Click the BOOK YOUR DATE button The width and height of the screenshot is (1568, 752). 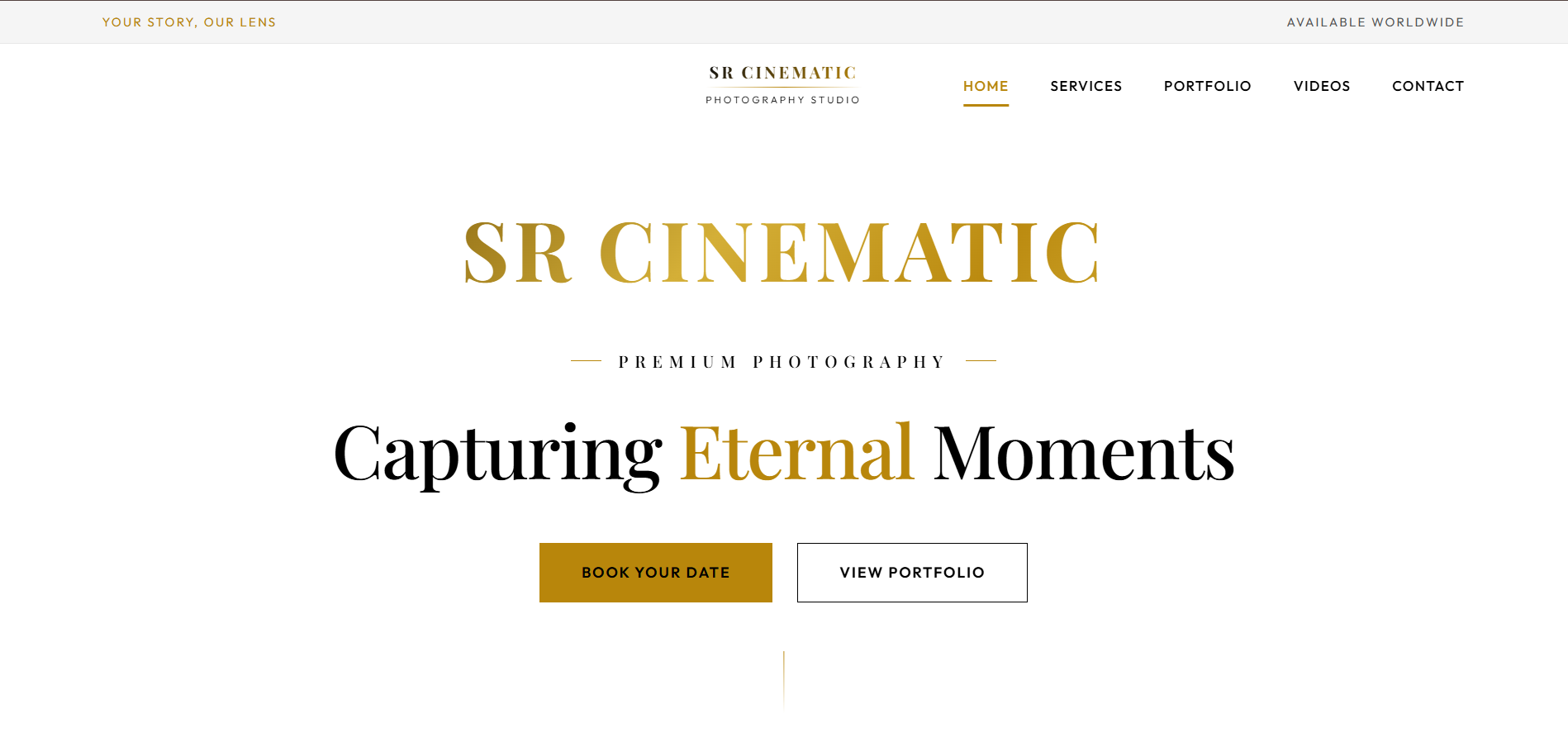655,572
